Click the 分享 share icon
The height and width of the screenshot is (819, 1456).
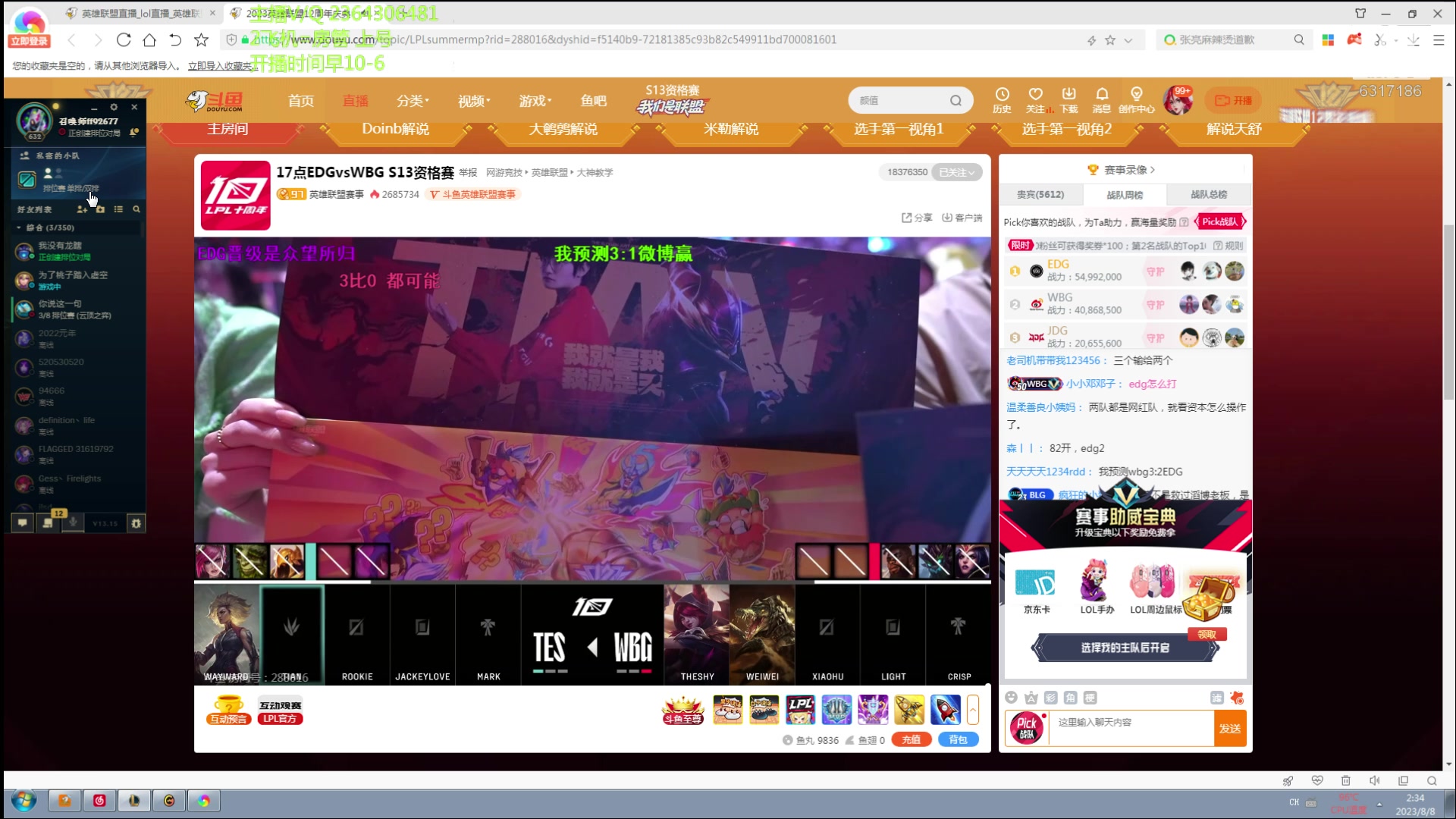(916, 218)
